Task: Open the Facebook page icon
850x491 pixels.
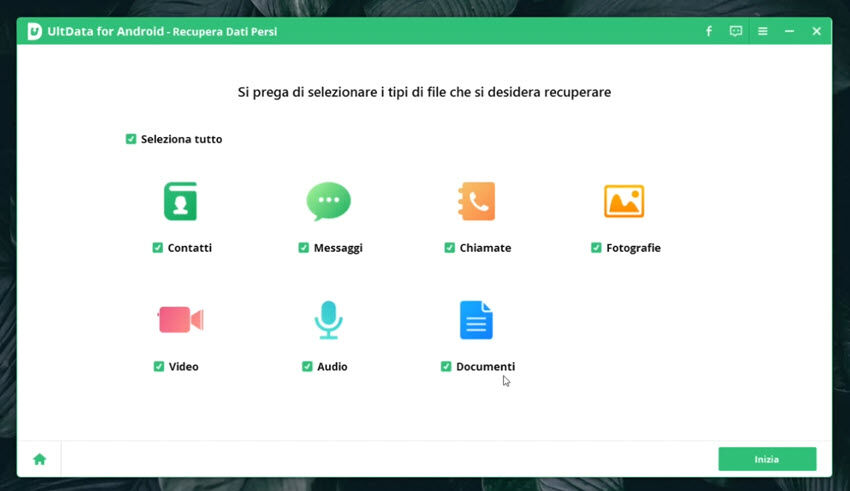Action: (x=709, y=32)
